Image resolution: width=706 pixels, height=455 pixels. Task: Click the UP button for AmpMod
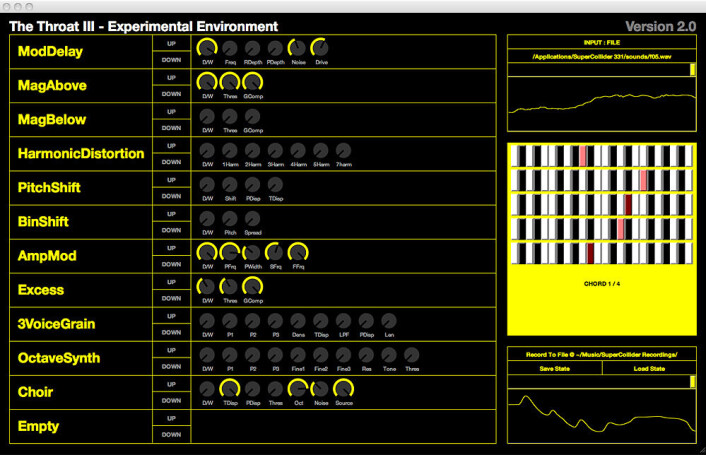(172, 248)
